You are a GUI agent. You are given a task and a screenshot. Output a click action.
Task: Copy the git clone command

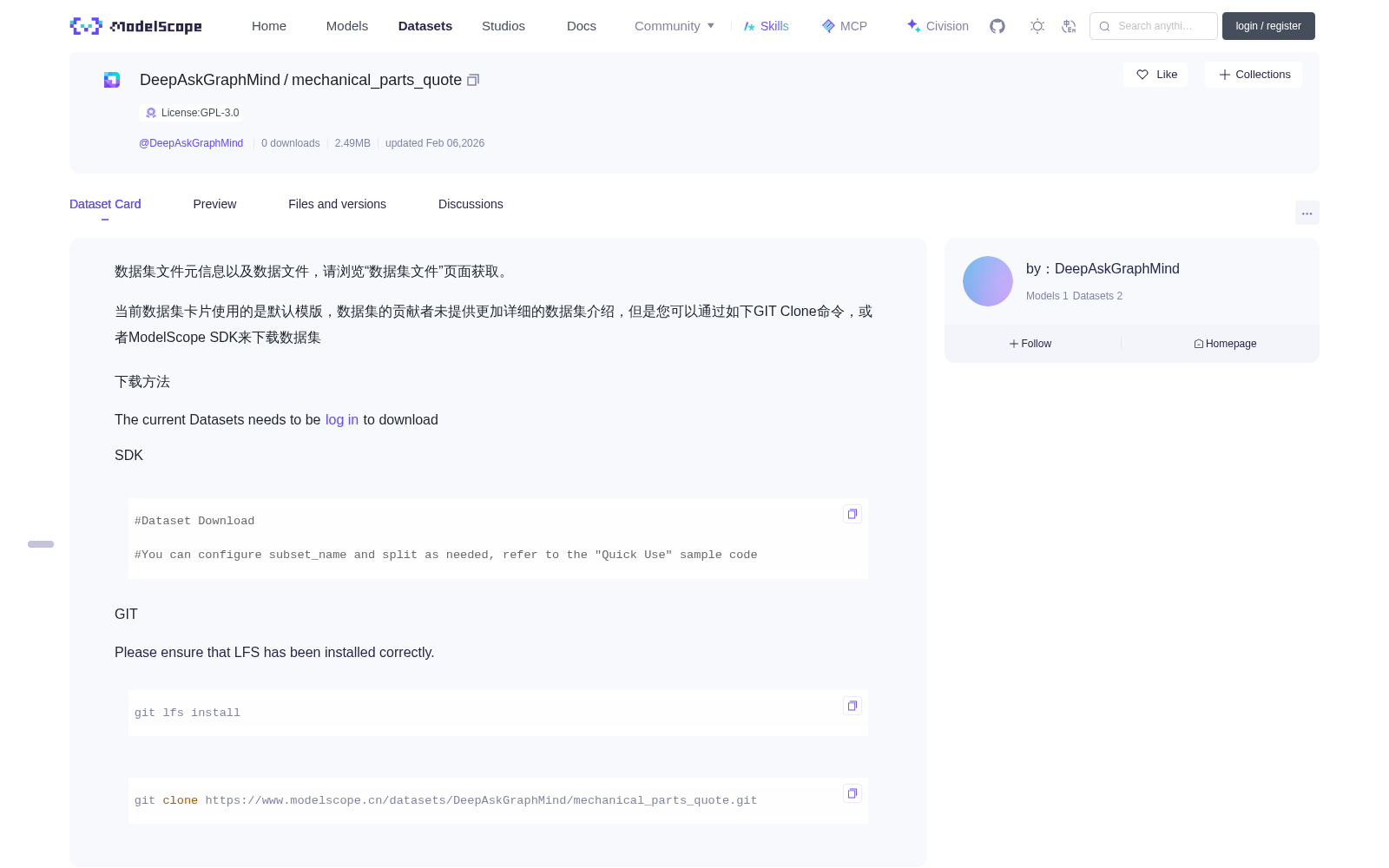852,793
